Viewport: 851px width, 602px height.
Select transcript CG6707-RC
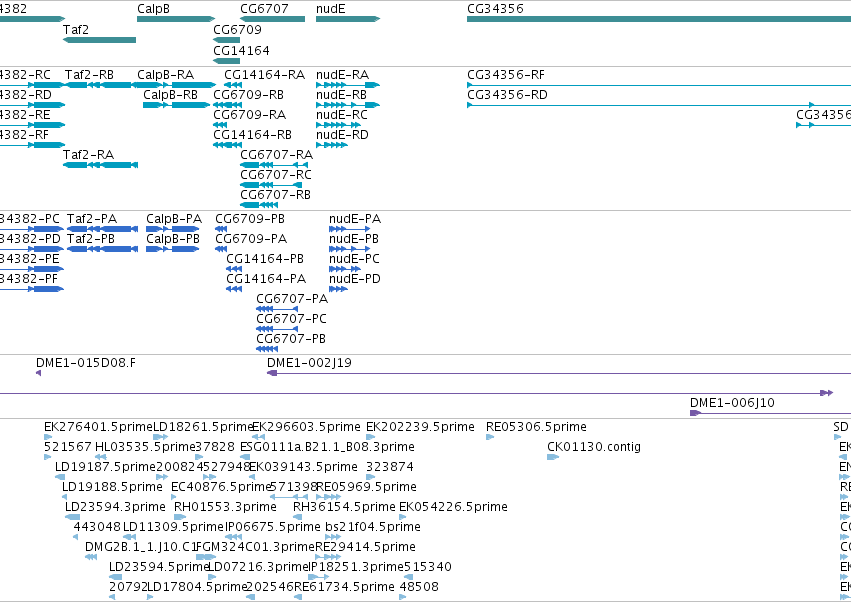[271, 185]
